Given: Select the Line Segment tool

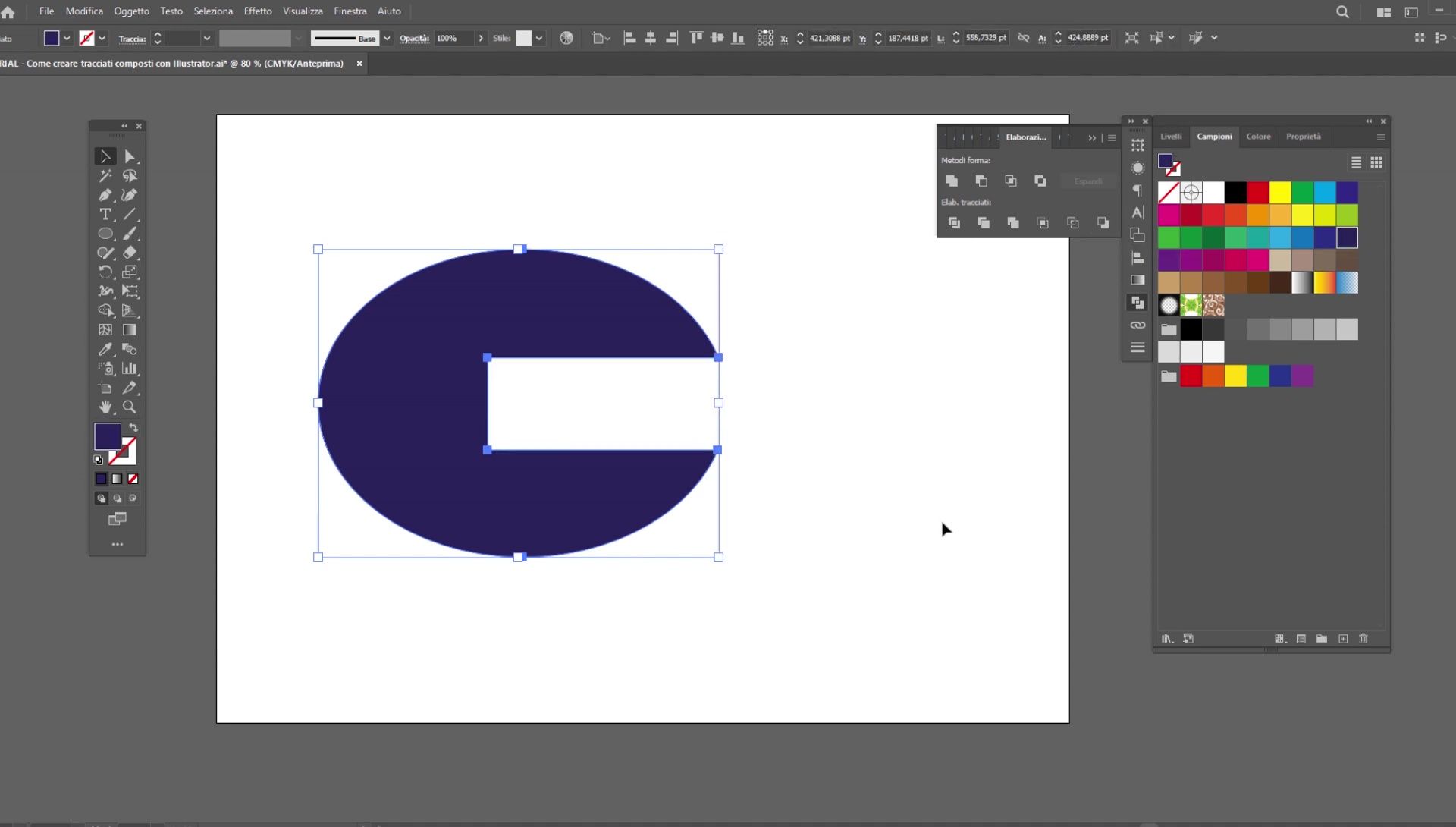Looking at the screenshot, I should [x=130, y=215].
